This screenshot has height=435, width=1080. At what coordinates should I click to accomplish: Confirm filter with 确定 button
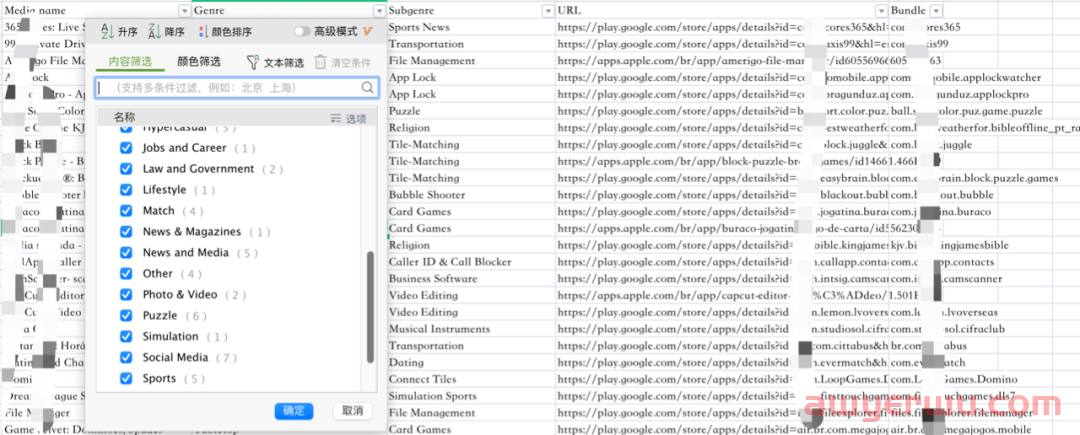[x=294, y=411]
